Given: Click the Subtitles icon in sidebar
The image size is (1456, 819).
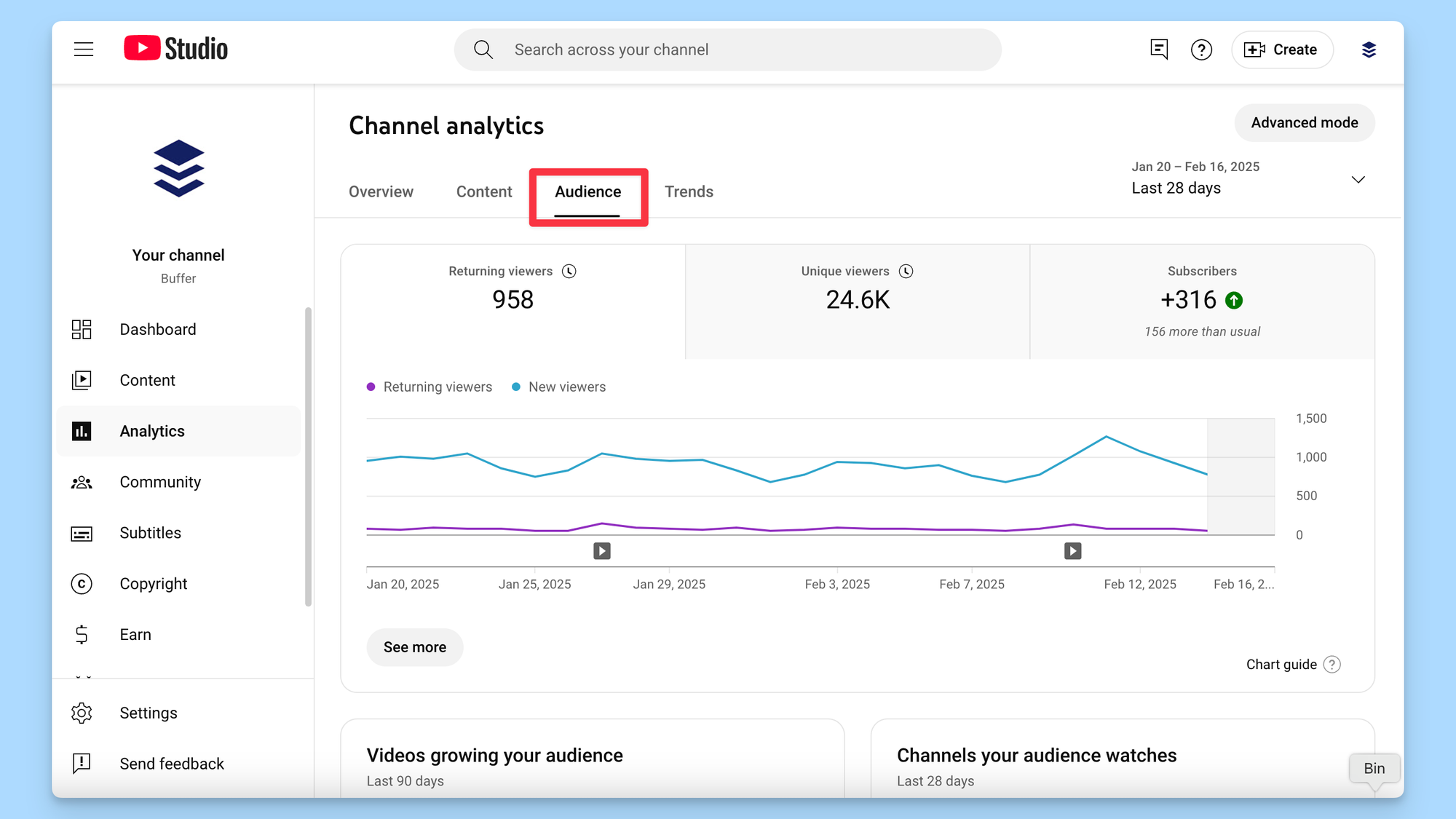Looking at the screenshot, I should [x=82, y=532].
